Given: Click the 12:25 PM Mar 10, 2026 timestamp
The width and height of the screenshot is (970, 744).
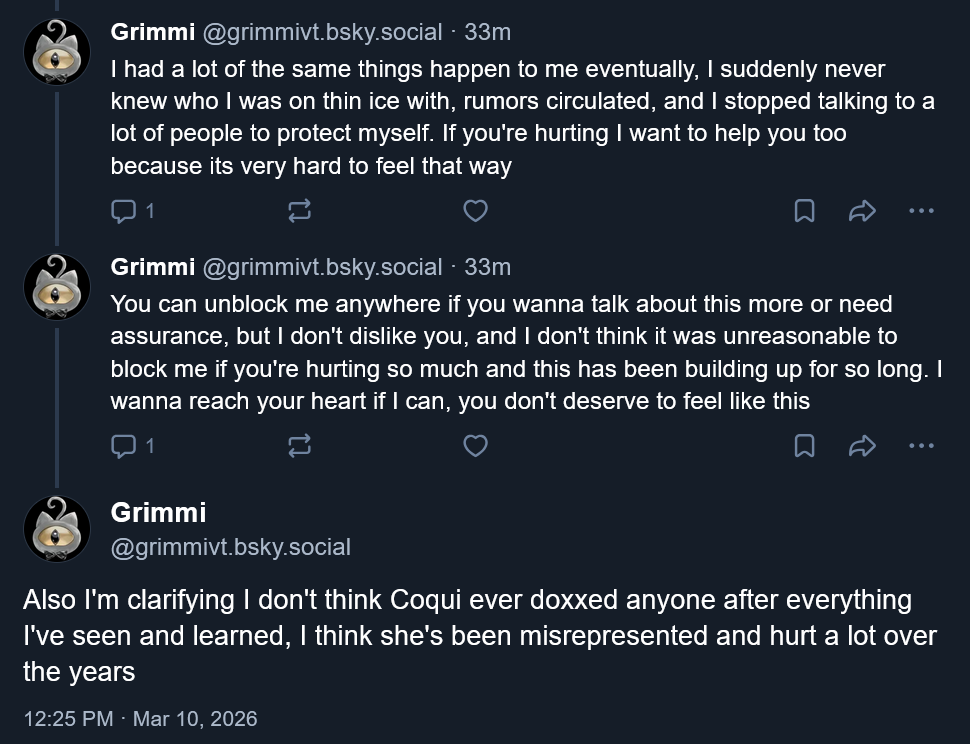Looking at the screenshot, I should click(x=140, y=719).
